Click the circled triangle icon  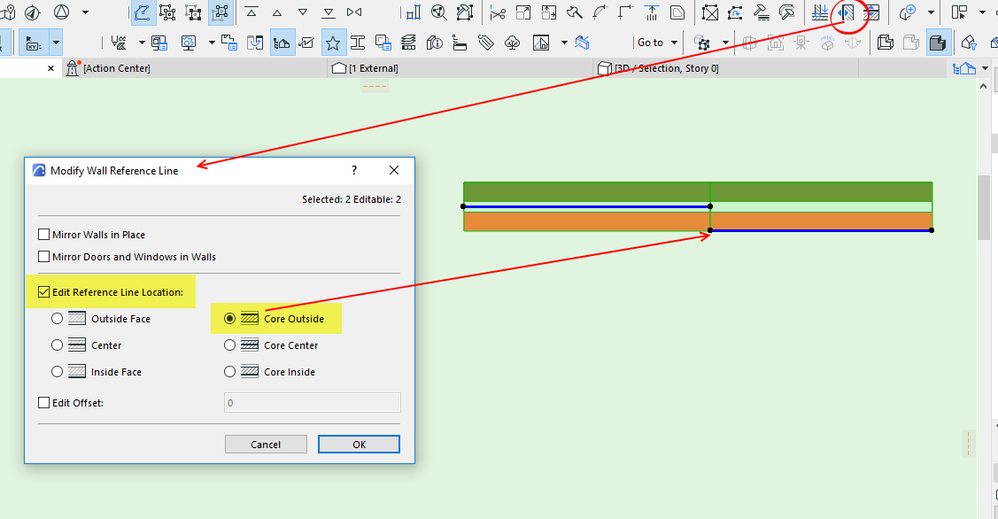(61, 12)
